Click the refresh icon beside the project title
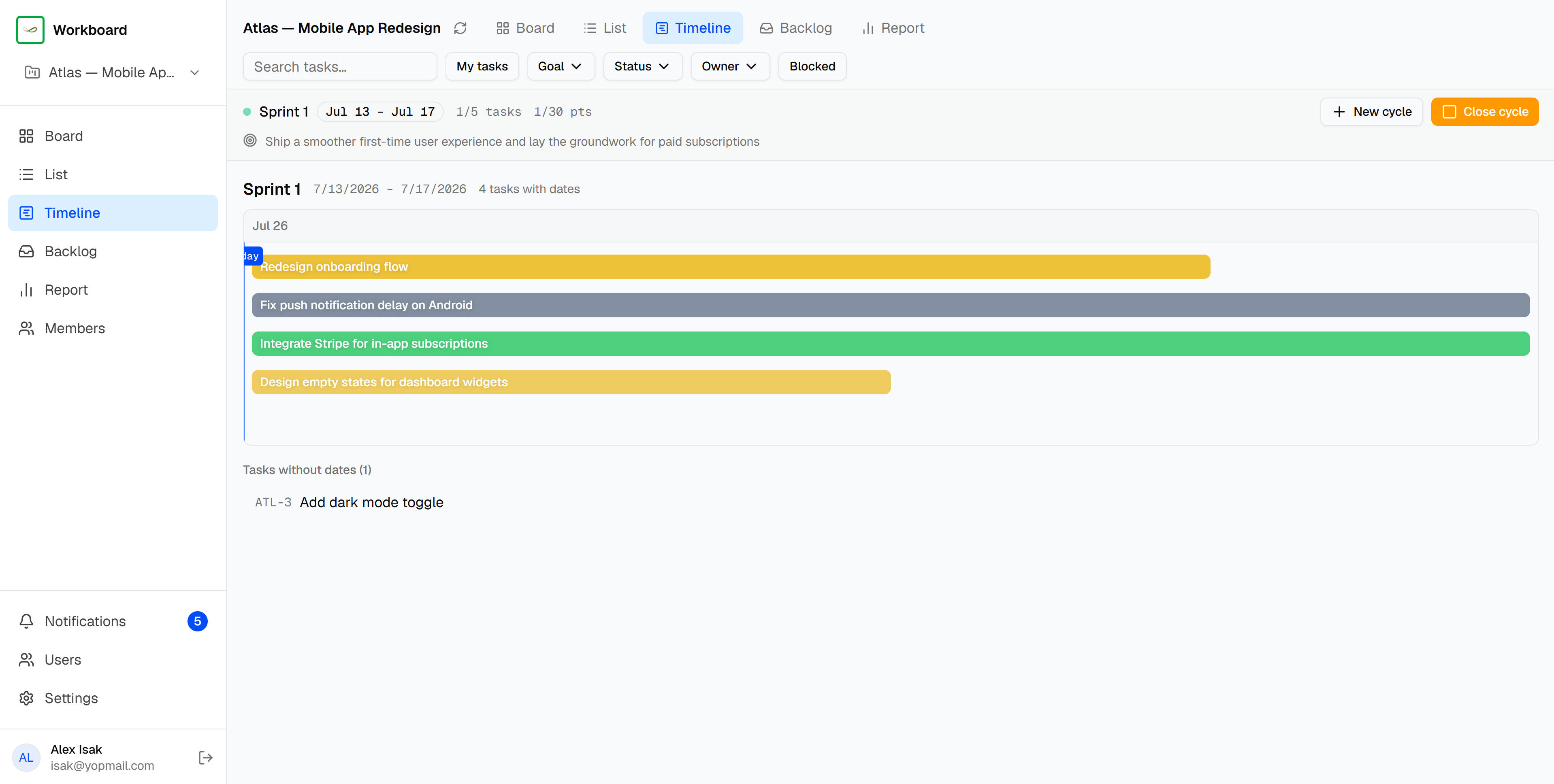This screenshot has width=1554, height=784. click(x=460, y=28)
